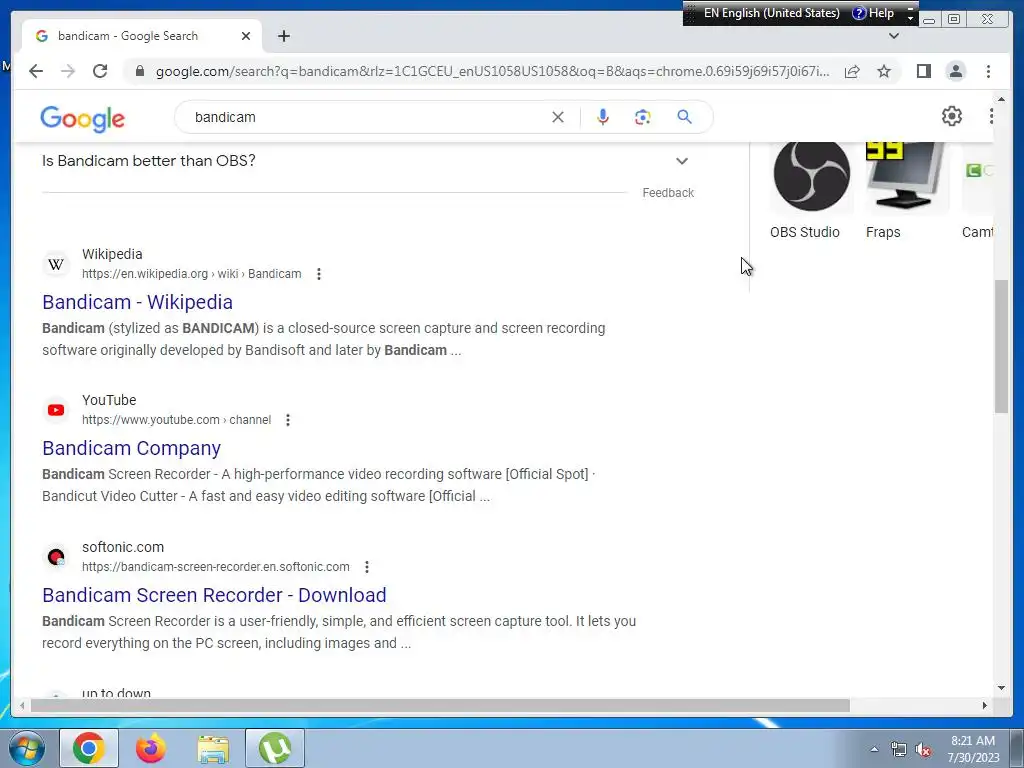This screenshot has height=768, width=1024.
Task: Open options menu for softonic result
Action: tap(367, 567)
